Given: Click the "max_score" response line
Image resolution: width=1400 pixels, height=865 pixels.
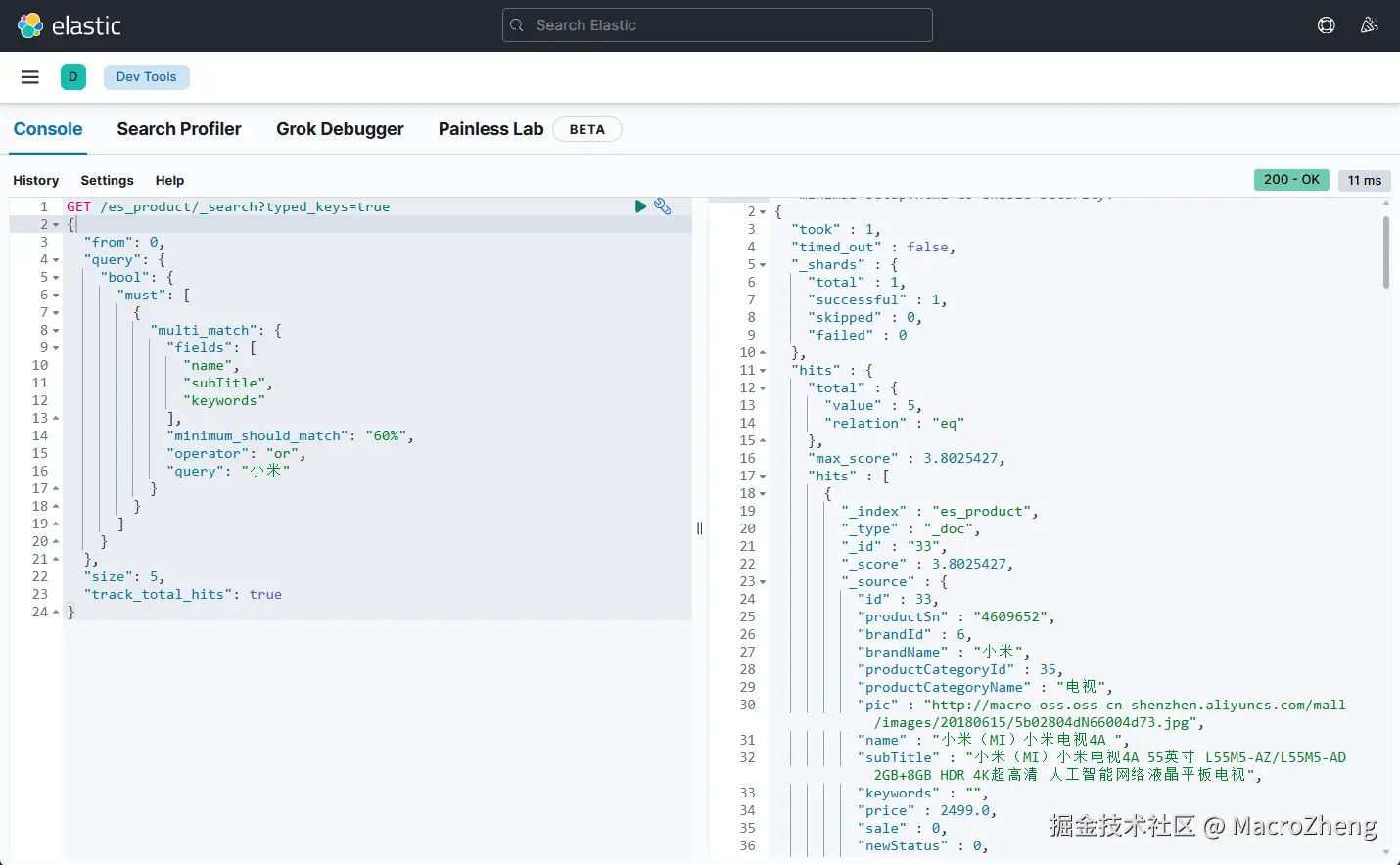Looking at the screenshot, I should pos(907,459).
